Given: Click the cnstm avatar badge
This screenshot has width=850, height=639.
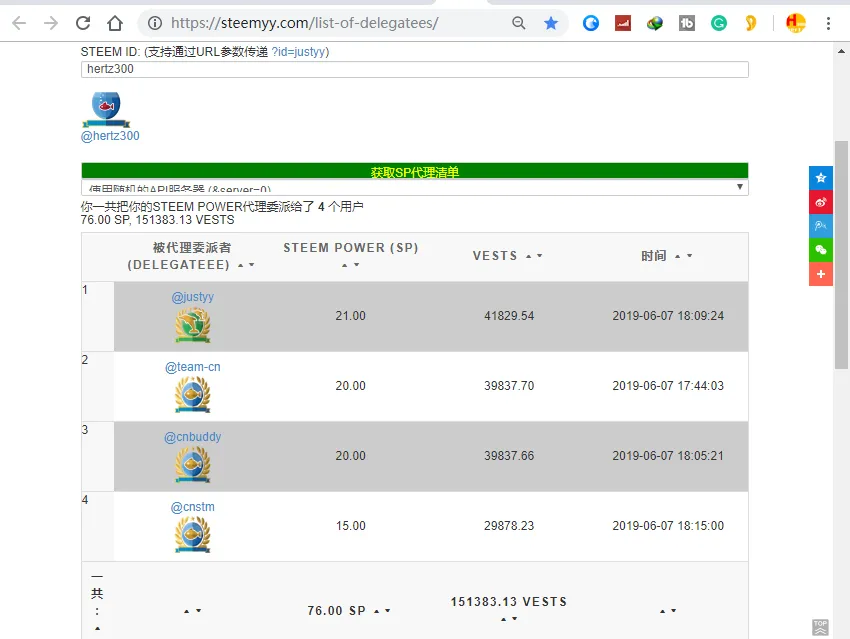Looking at the screenshot, I should 192,534.
